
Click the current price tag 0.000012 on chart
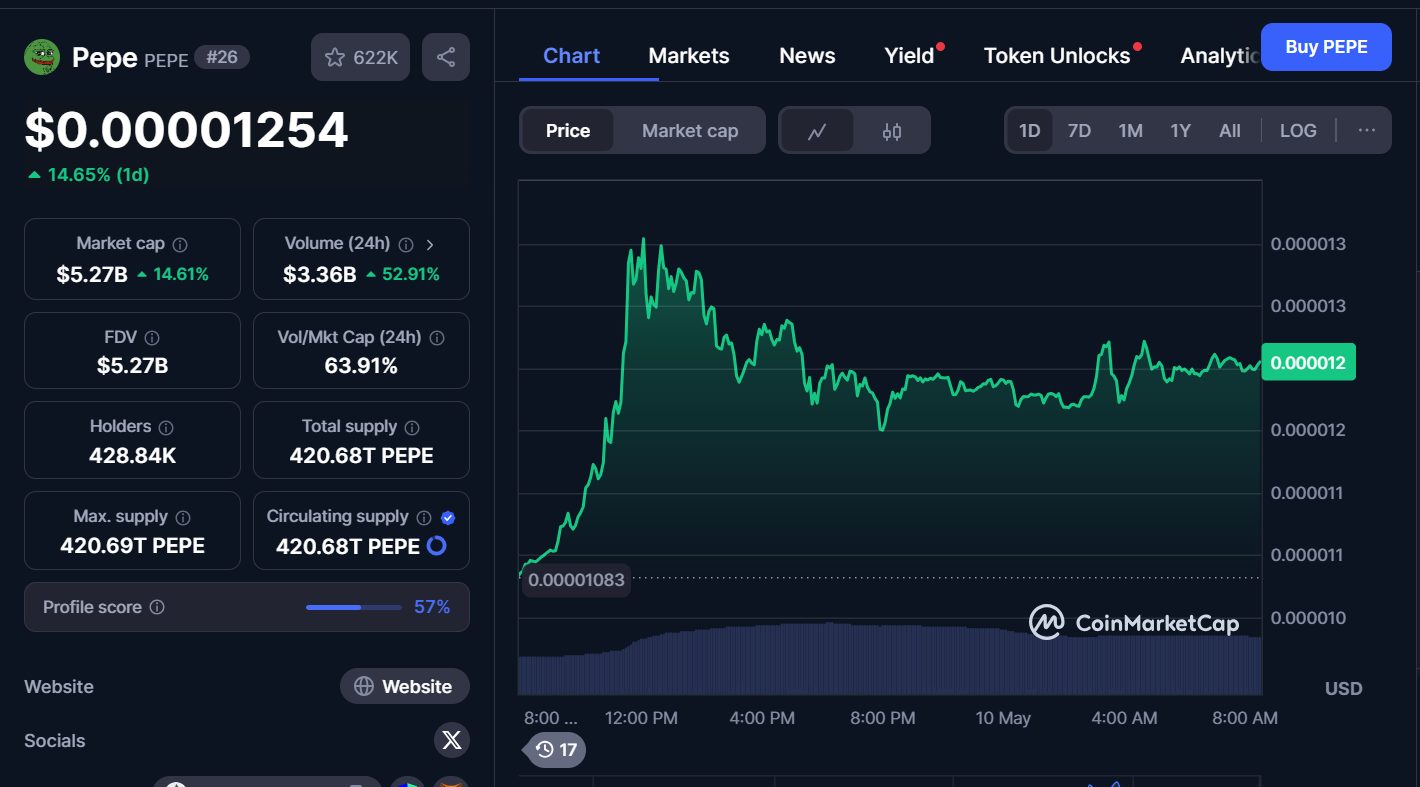(x=1308, y=363)
